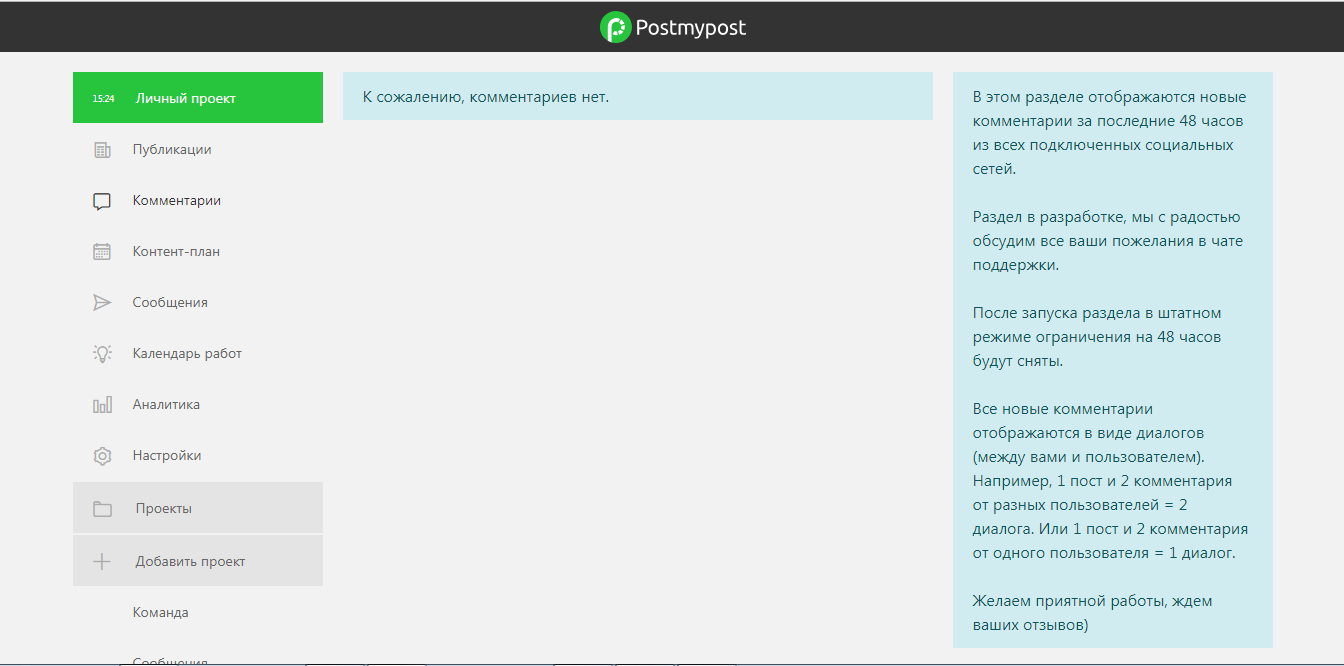This screenshot has height=666, width=1344.
Task: Click the Аналитика label text
Action: [x=166, y=404]
